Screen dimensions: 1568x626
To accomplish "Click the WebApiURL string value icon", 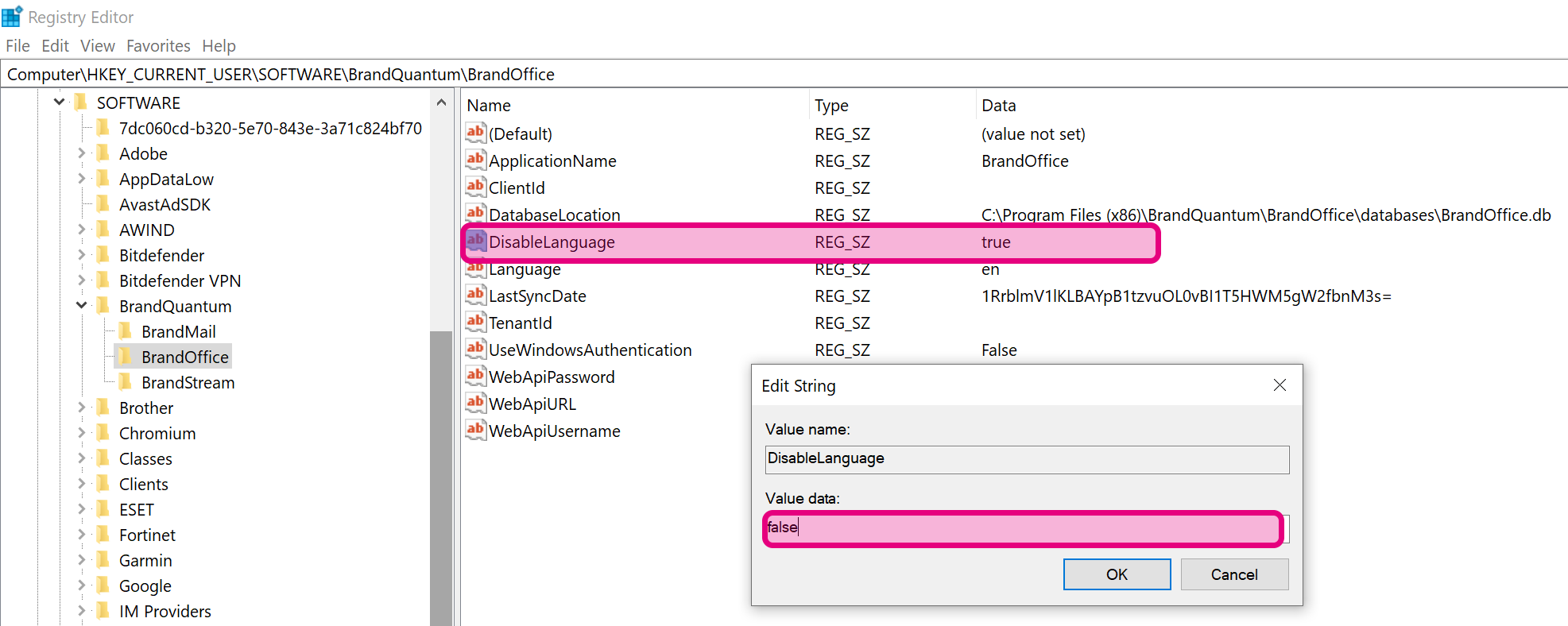I will [475, 403].
